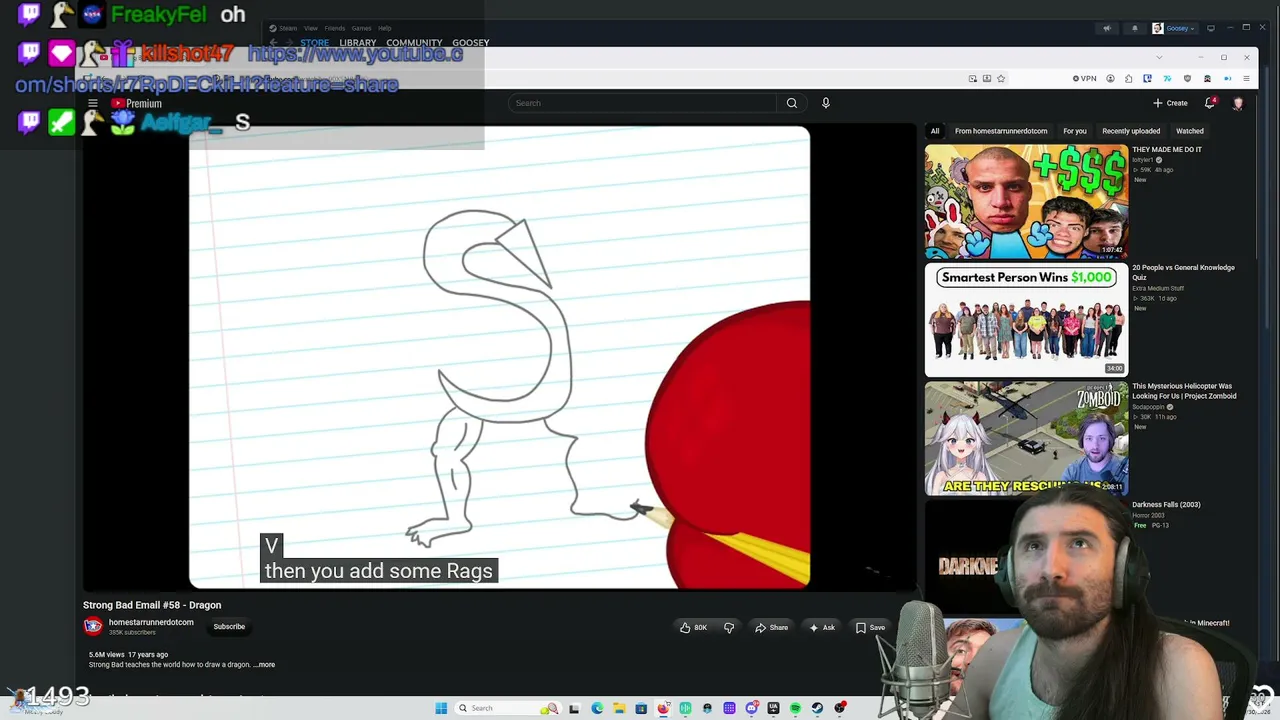Open YouTube notifications bell
Screen dimensions: 1280x720
[x=1210, y=103]
